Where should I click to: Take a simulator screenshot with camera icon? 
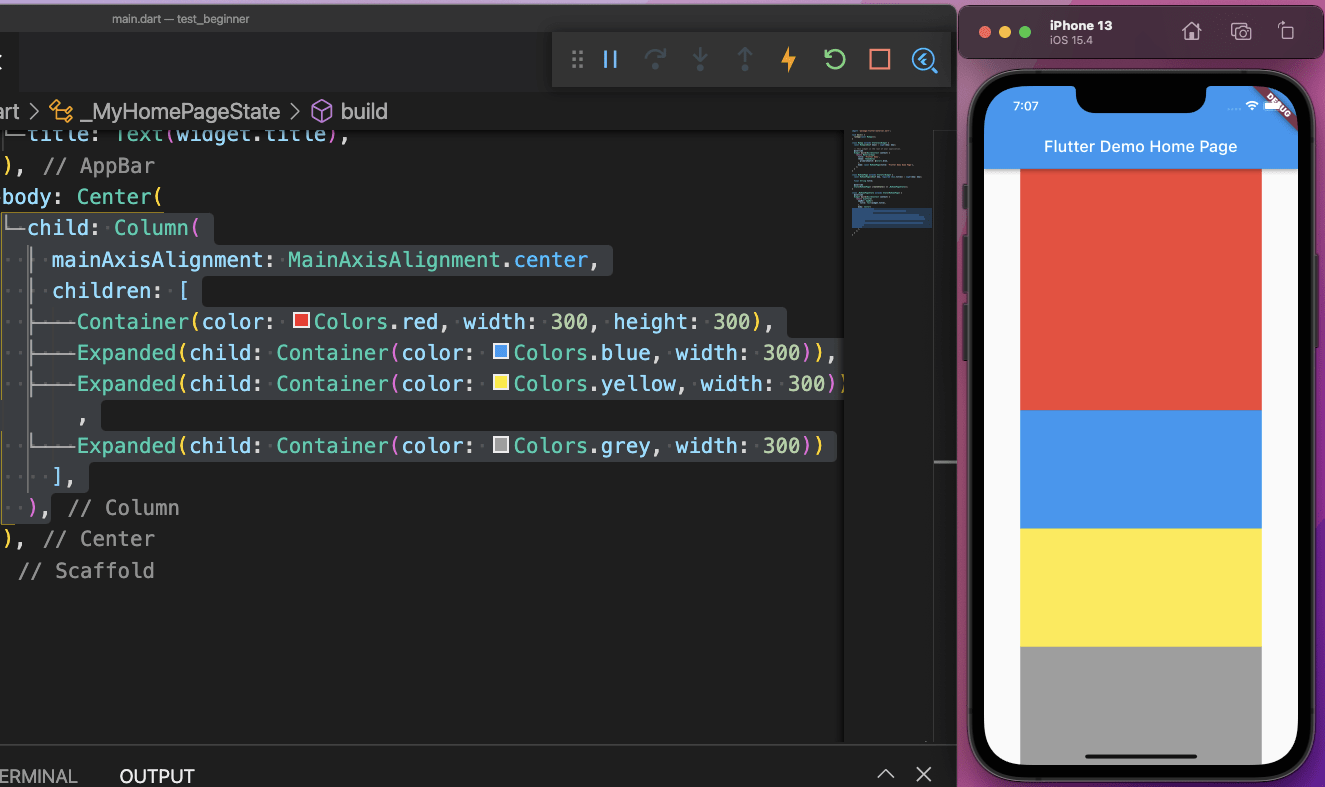click(1241, 32)
